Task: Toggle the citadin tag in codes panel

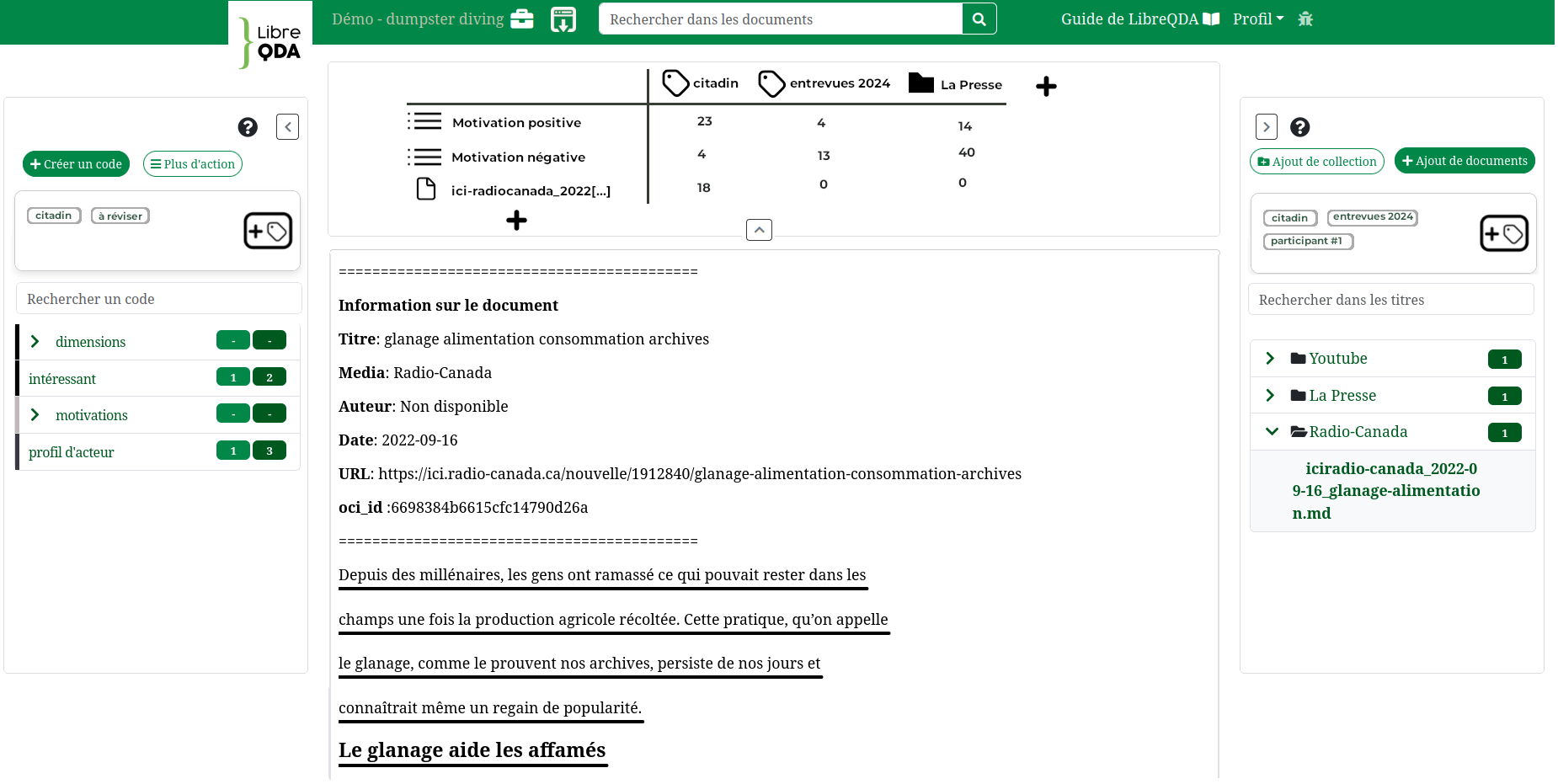Action: [x=54, y=216]
